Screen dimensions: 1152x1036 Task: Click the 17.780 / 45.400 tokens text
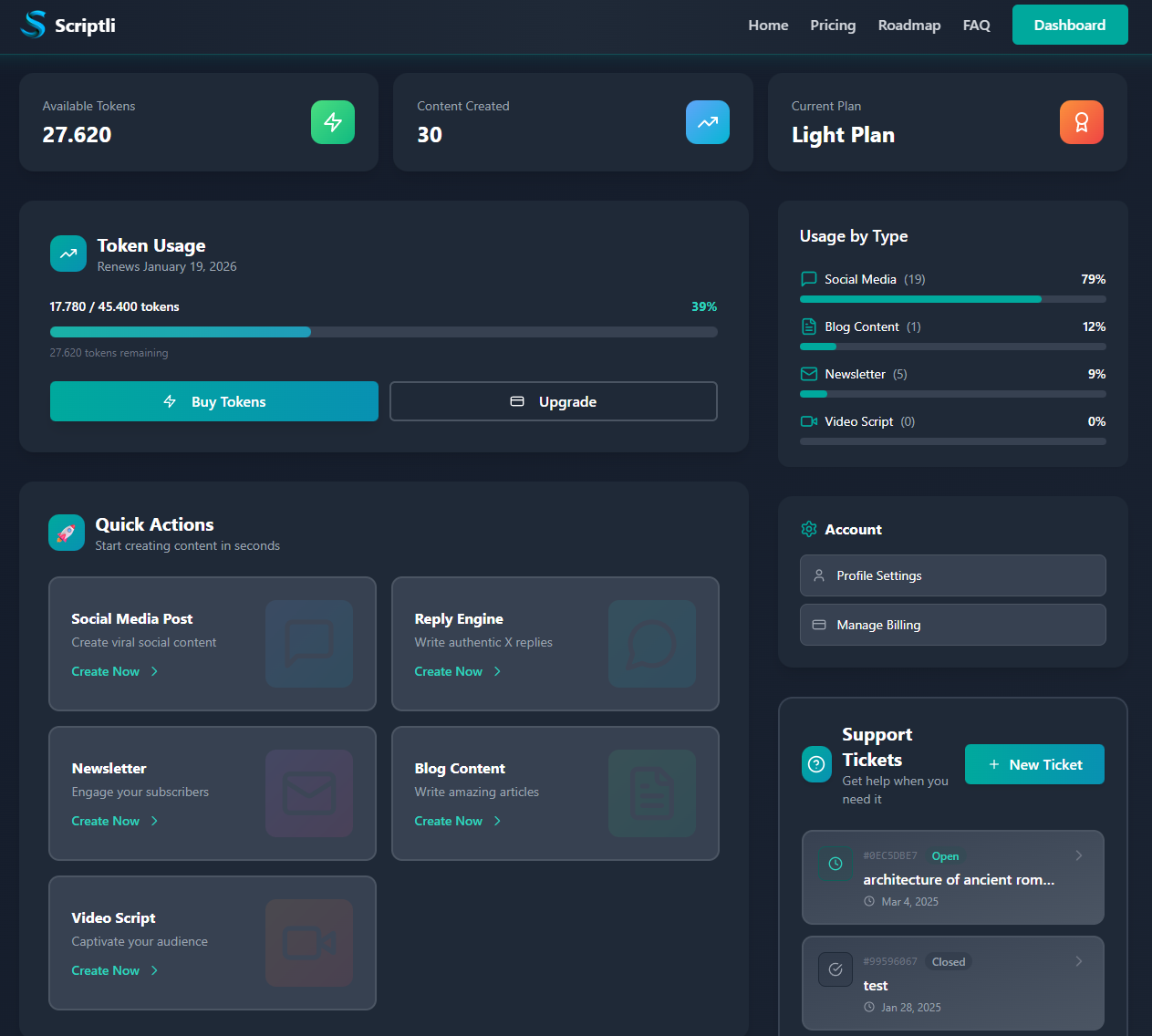[114, 306]
